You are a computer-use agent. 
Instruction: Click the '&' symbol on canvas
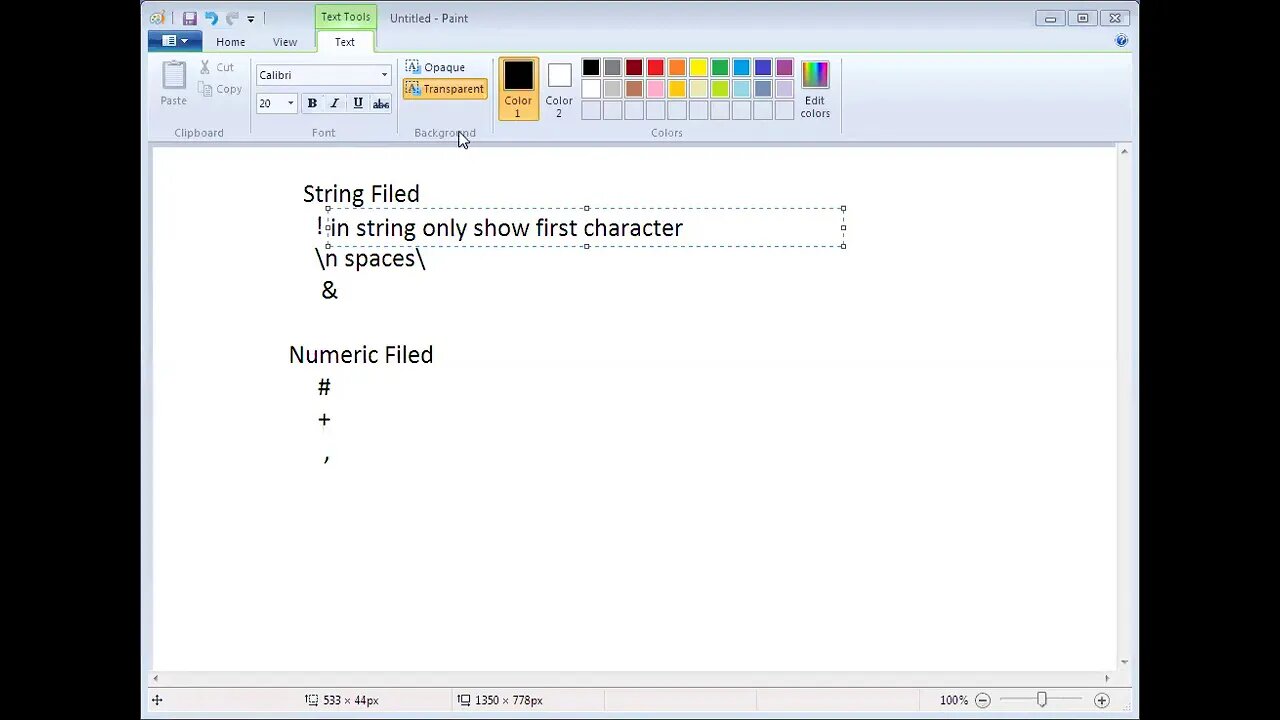pyautogui.click(x=329, y=290)
